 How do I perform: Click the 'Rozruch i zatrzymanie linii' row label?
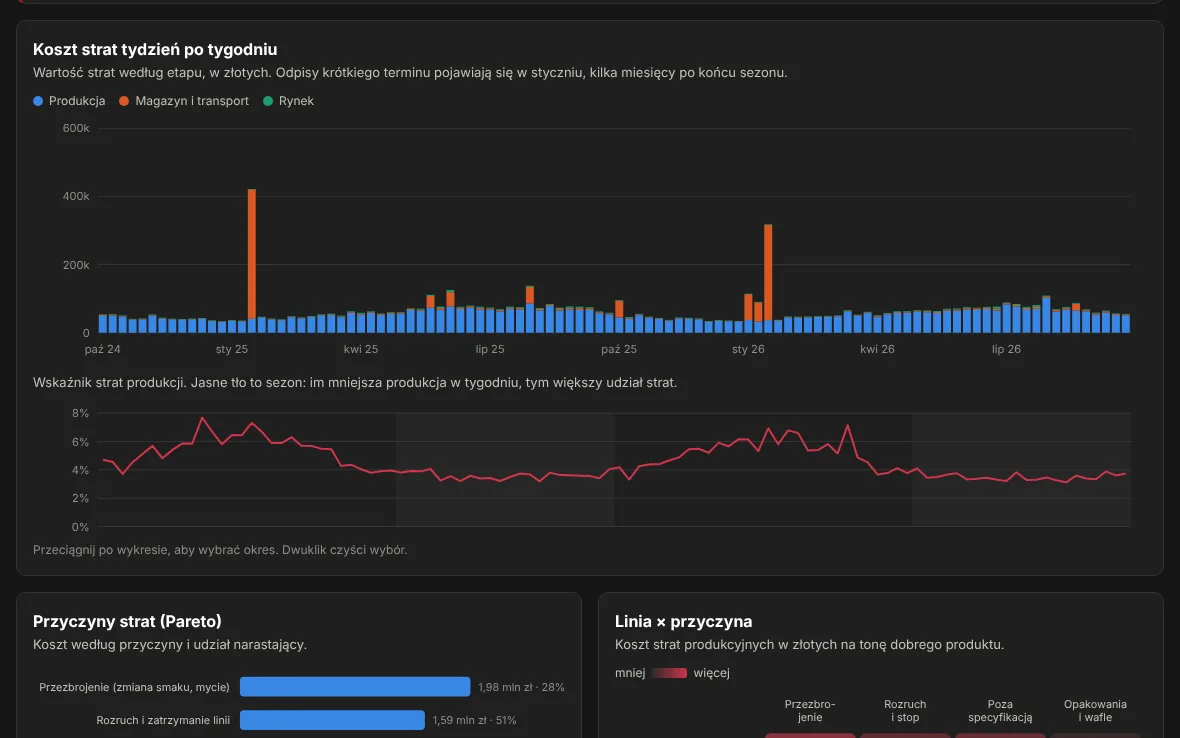coord(163,720)
